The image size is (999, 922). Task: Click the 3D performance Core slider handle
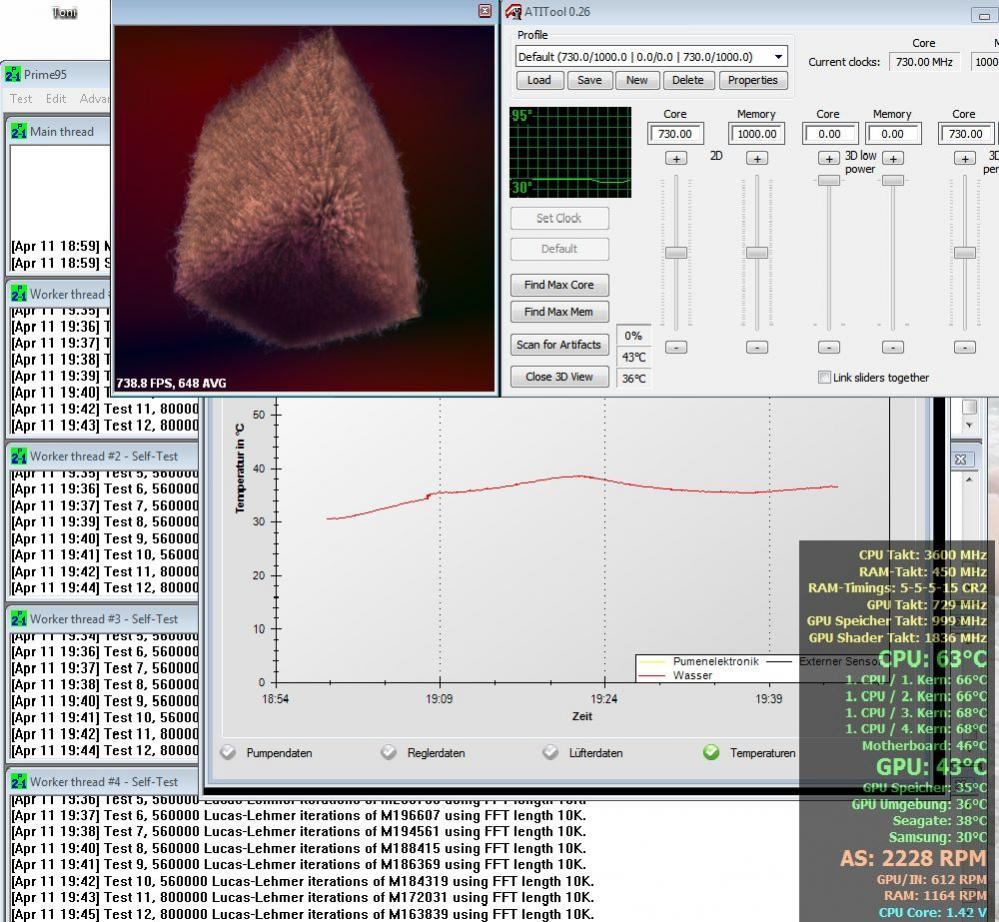pos(965,253)
